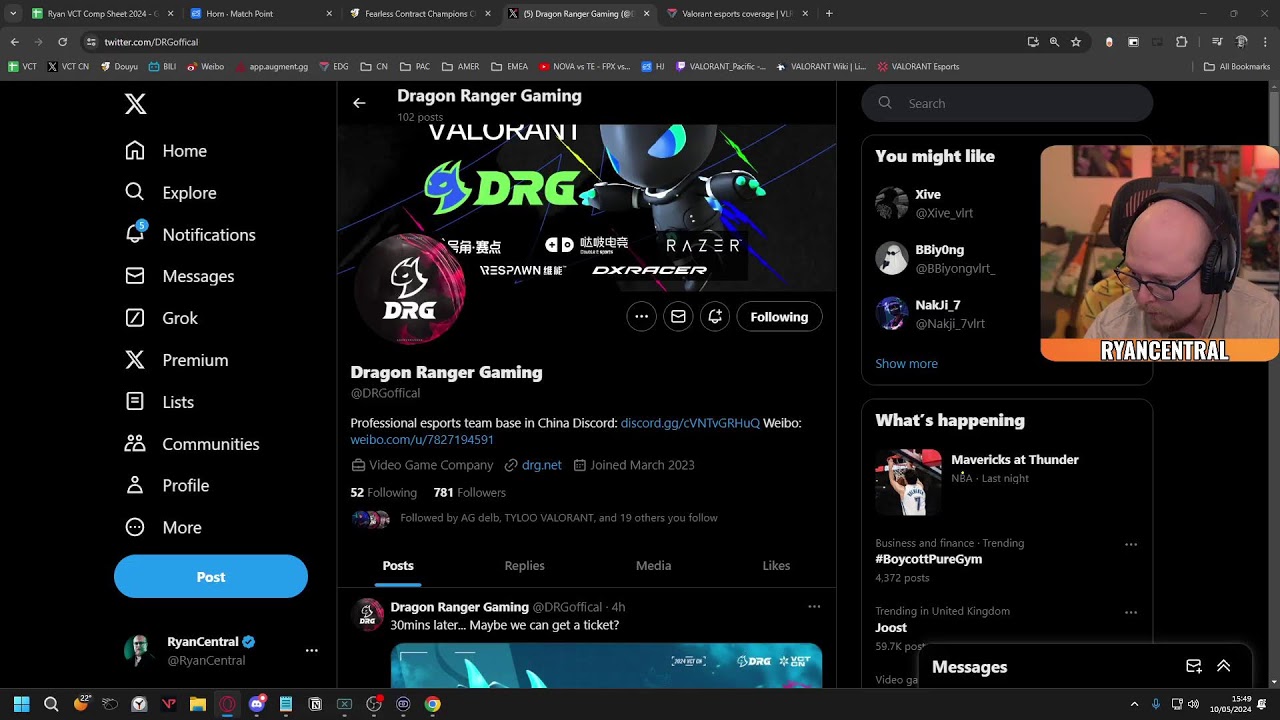Image resolution: width=1280 pixels, height=720 pixels.
Task: Open the browser tab search dropdown
Action: (x=13, y=14)
